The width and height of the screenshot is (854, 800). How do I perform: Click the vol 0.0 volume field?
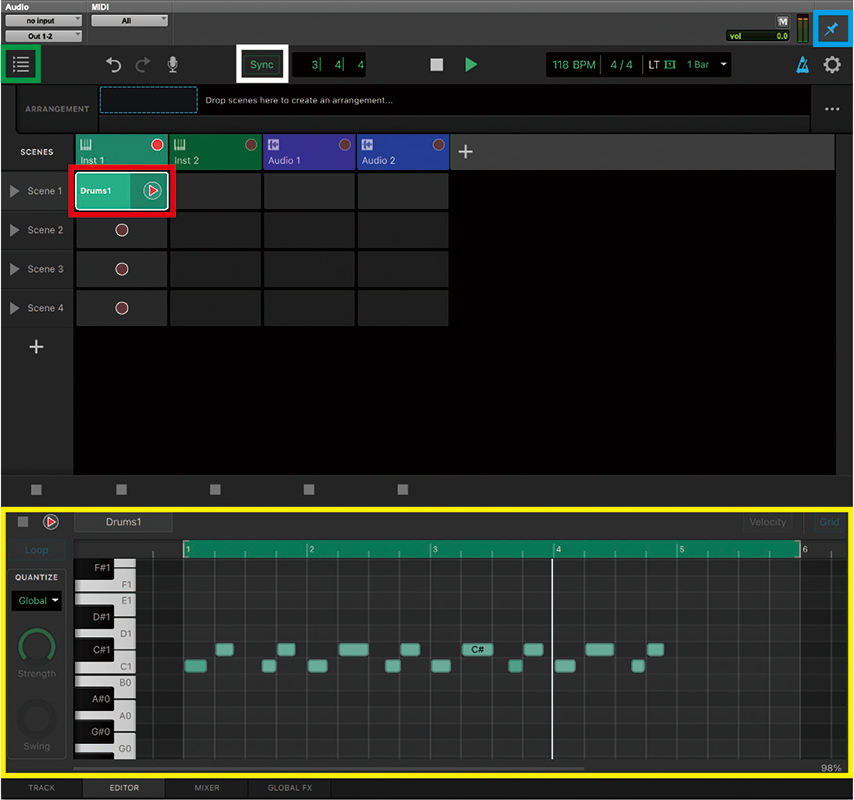click(759, 36)
